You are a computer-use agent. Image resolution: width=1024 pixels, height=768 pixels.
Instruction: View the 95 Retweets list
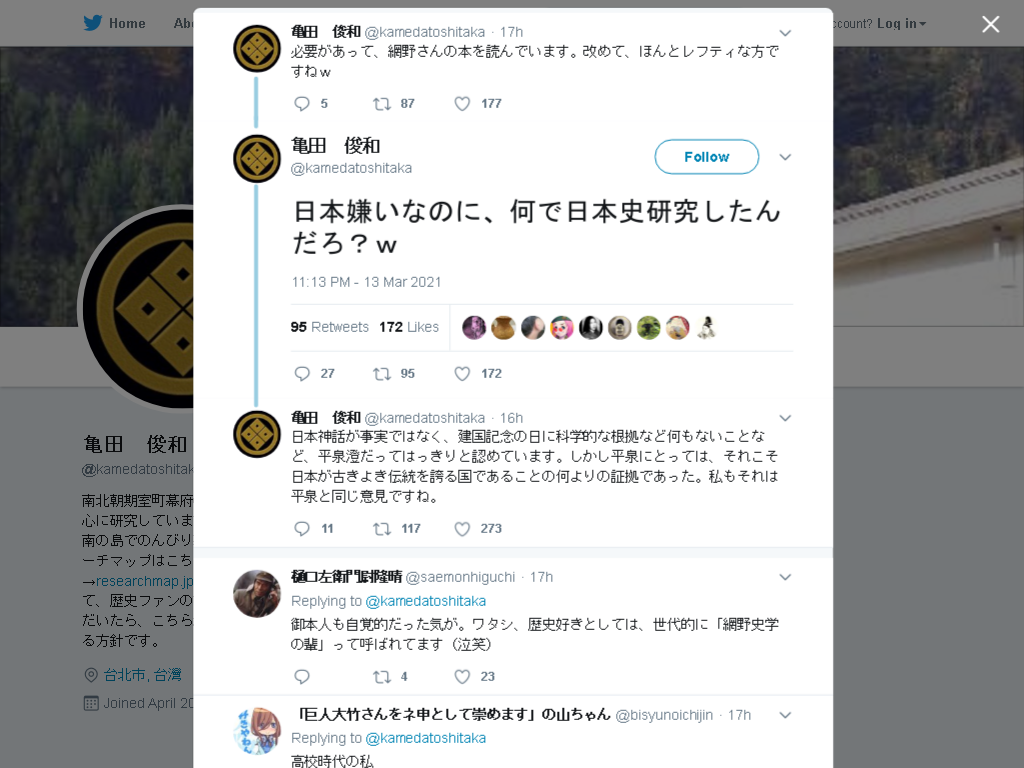click(330, 327)
